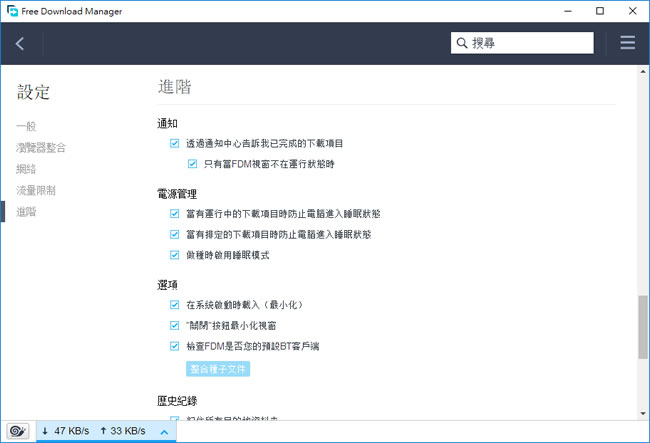Expand speed panel with up chevron
Image resolution: width=650 pixels, height=443 pixels.
[164, 432]
